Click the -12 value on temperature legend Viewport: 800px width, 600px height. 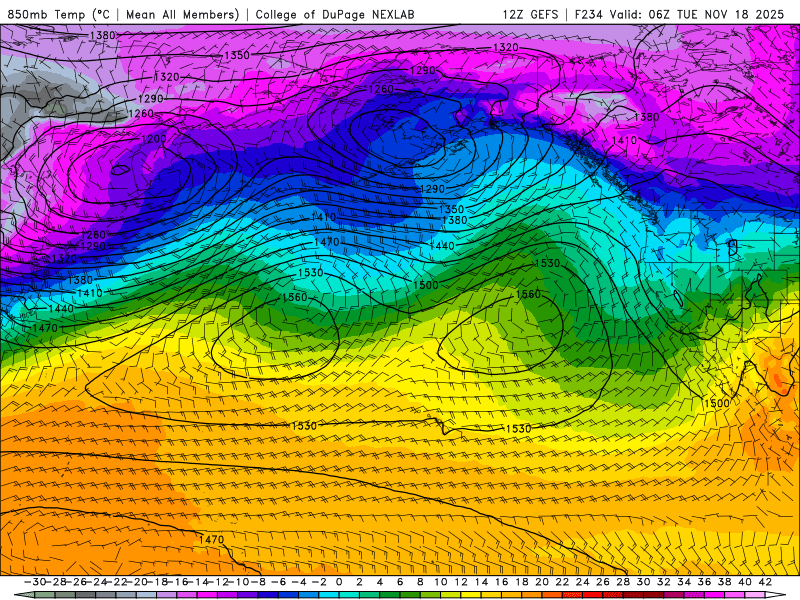pos(218,582)
